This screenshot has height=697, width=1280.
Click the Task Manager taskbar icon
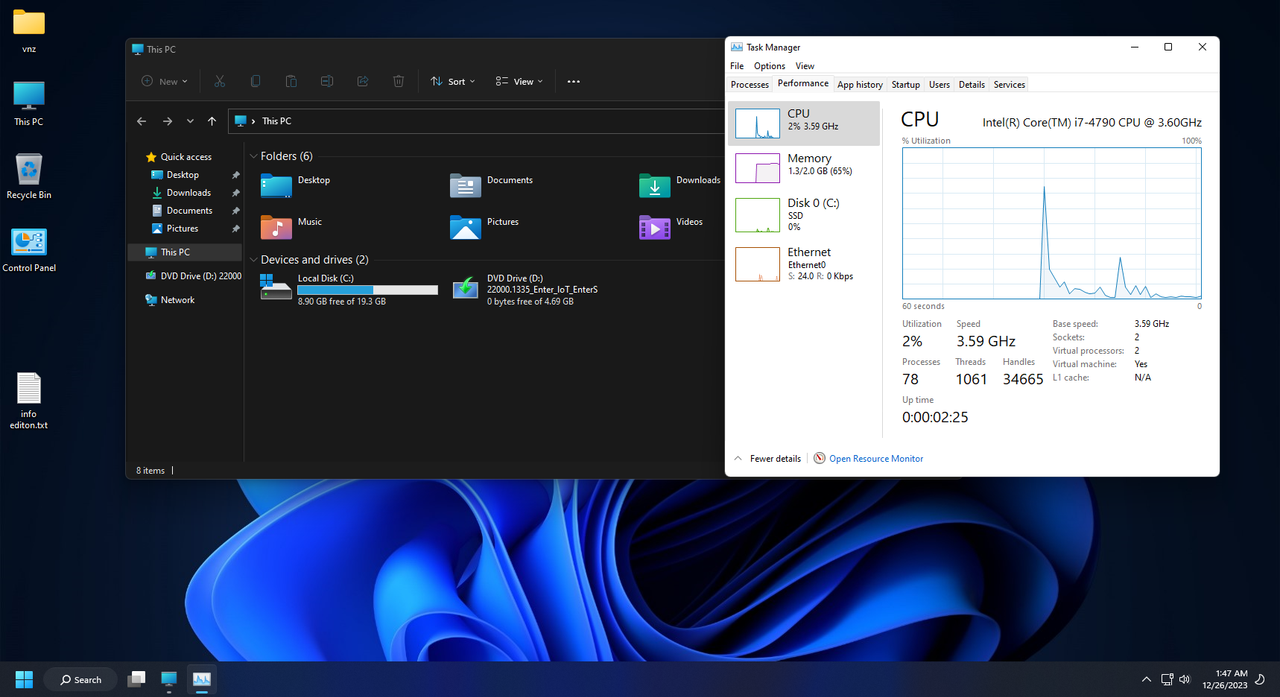coord(201,680)
